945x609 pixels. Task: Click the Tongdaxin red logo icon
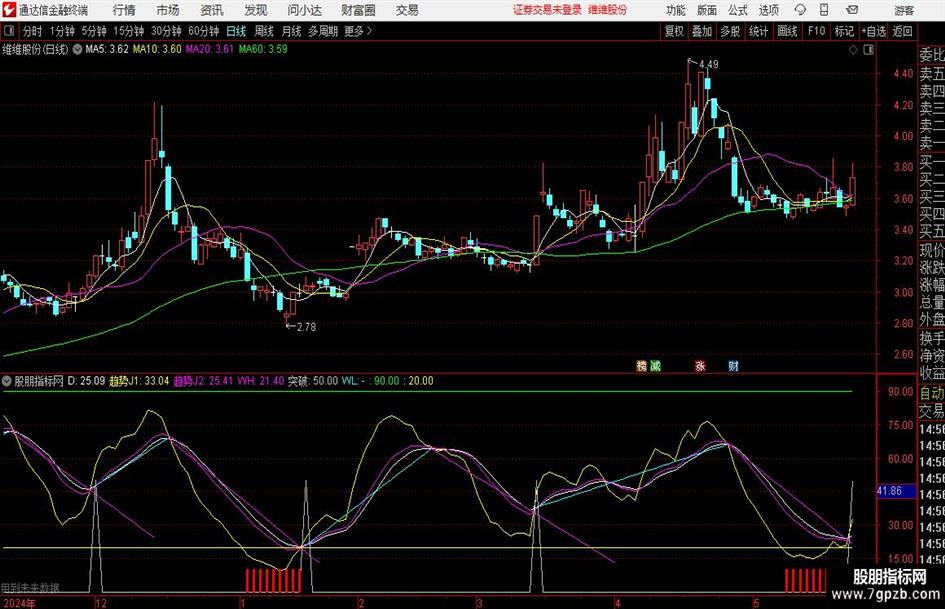[9, 10]
